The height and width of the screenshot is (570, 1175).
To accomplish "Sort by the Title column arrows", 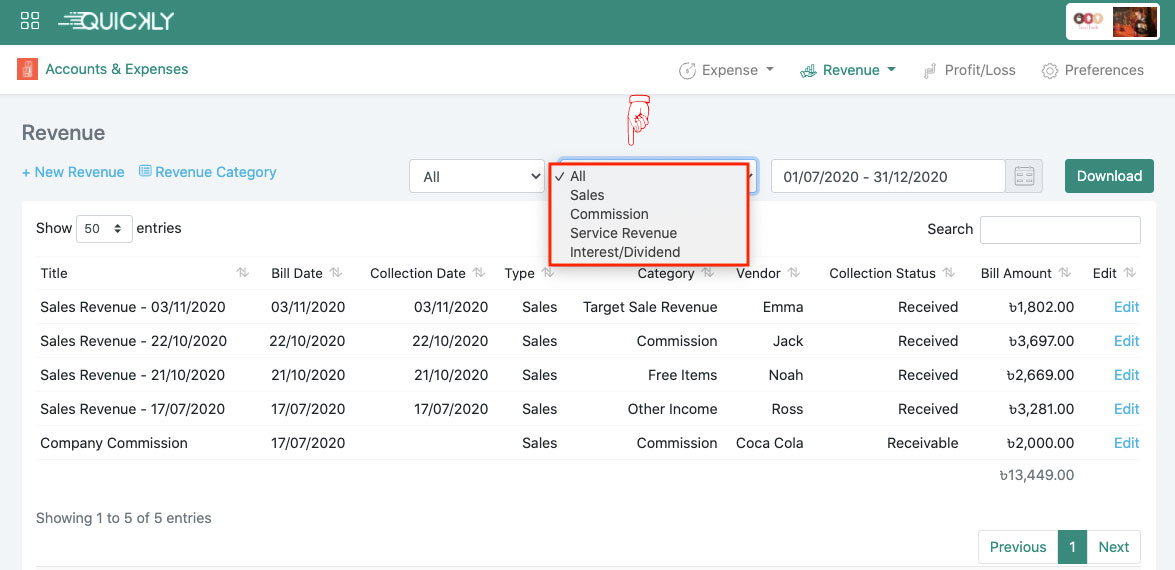I will (x=243, y=273).
